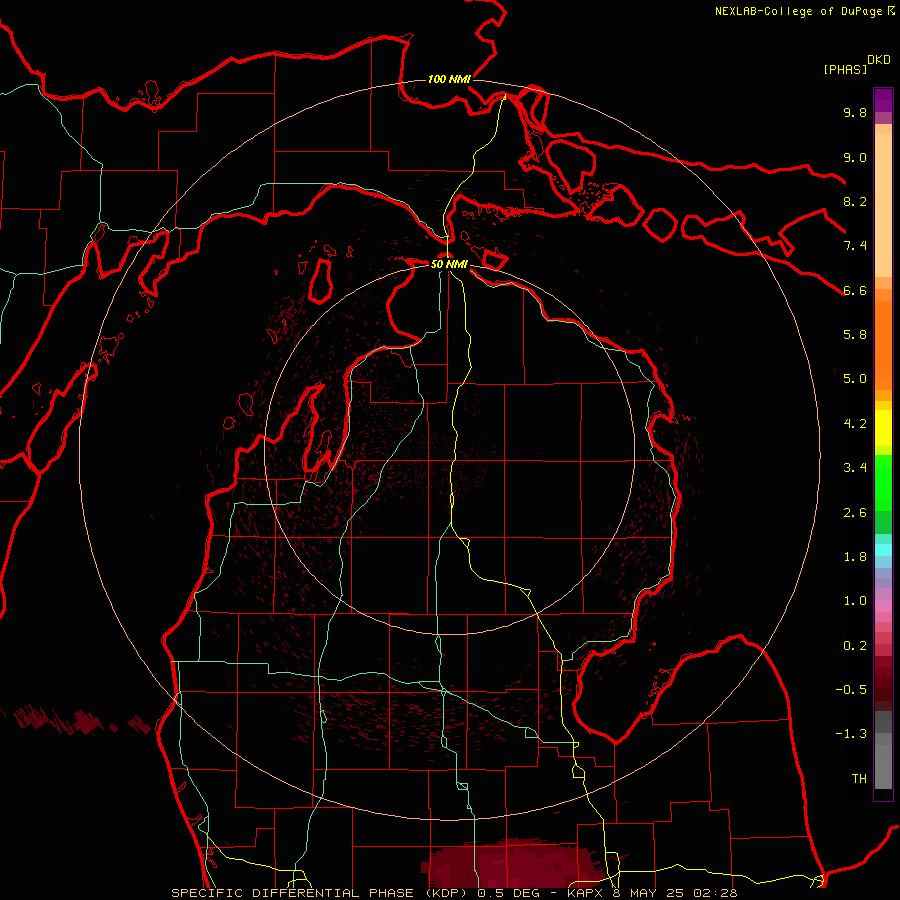
Task: Select the 4.2 legend value
Action: 855,424
